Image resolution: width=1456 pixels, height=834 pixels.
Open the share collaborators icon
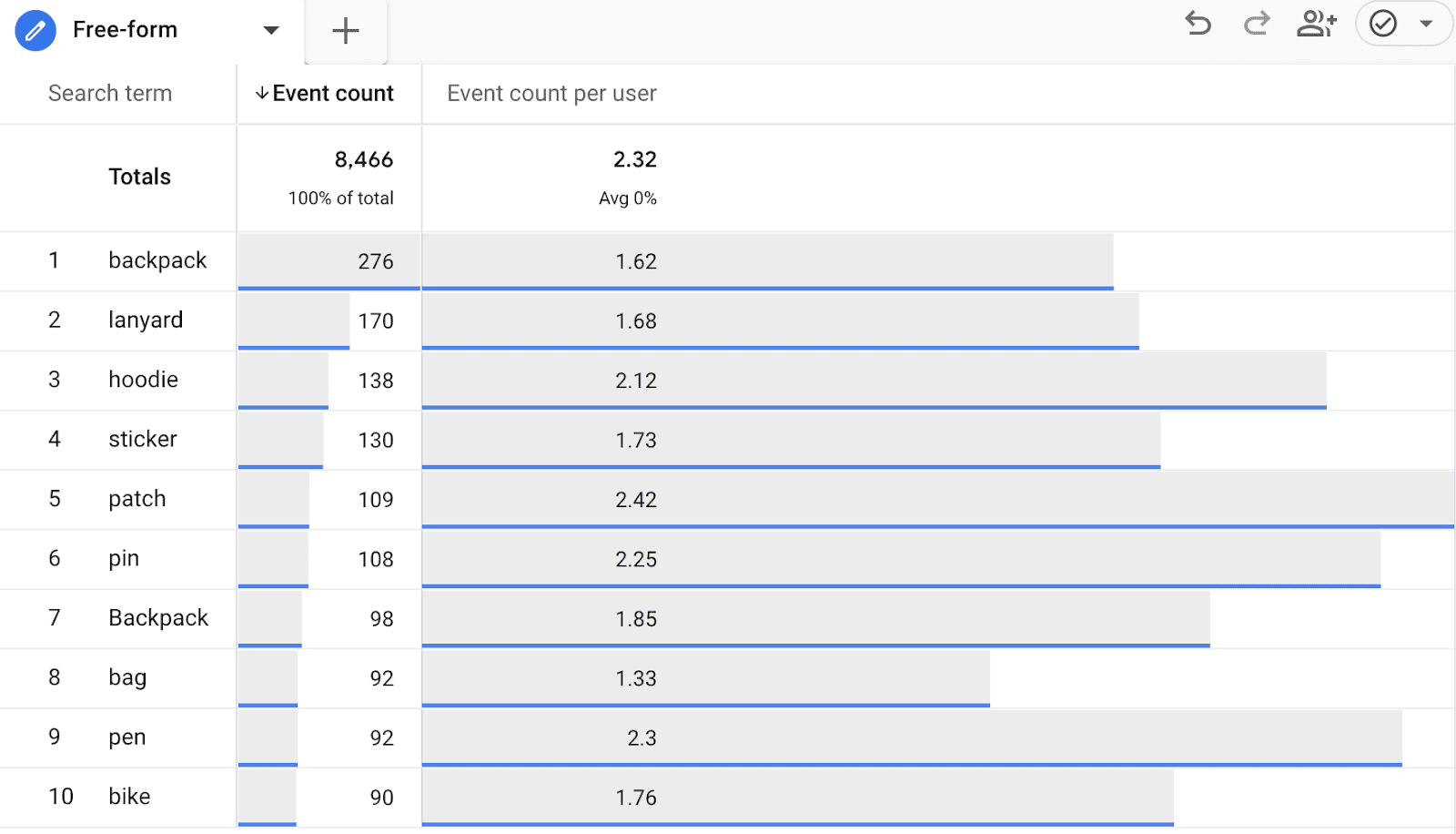point(1317,25)
